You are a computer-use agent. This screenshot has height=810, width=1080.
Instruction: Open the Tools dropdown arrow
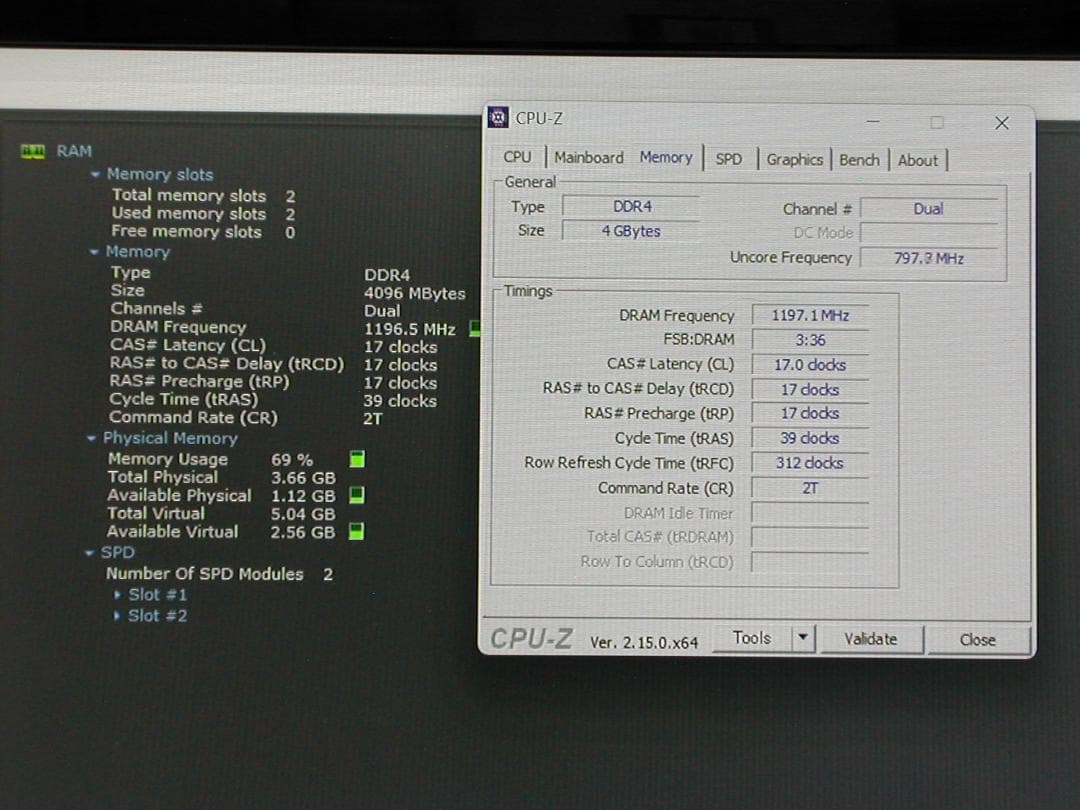pos(803,639)
